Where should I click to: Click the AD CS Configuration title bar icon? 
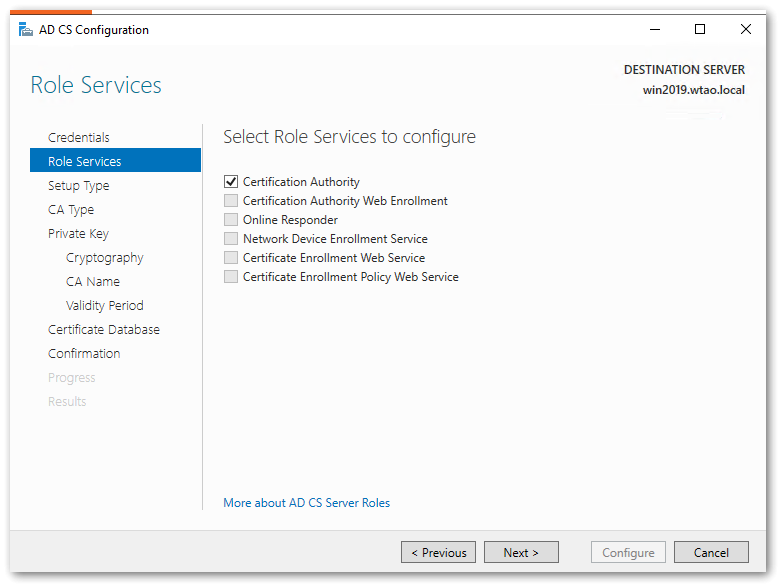point(25,30)
